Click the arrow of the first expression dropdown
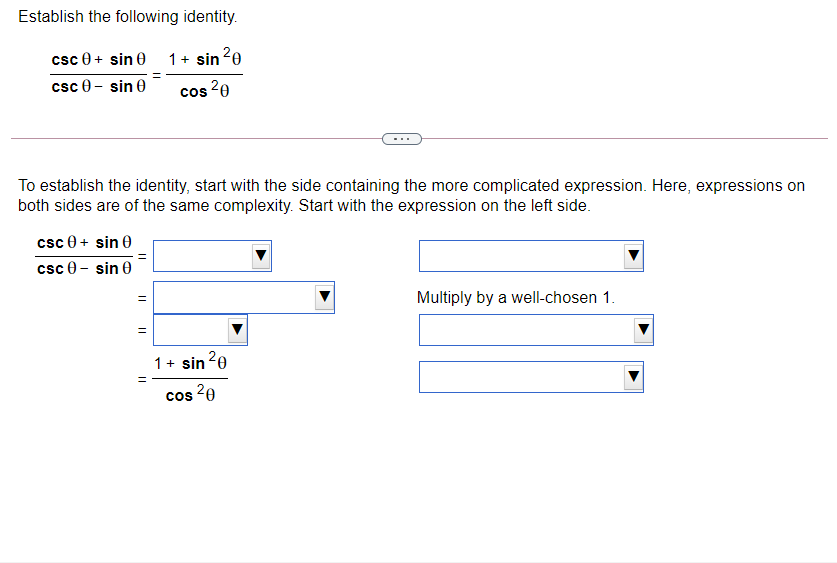This screenshot has height=563, width=837. (x=261, y=255)
